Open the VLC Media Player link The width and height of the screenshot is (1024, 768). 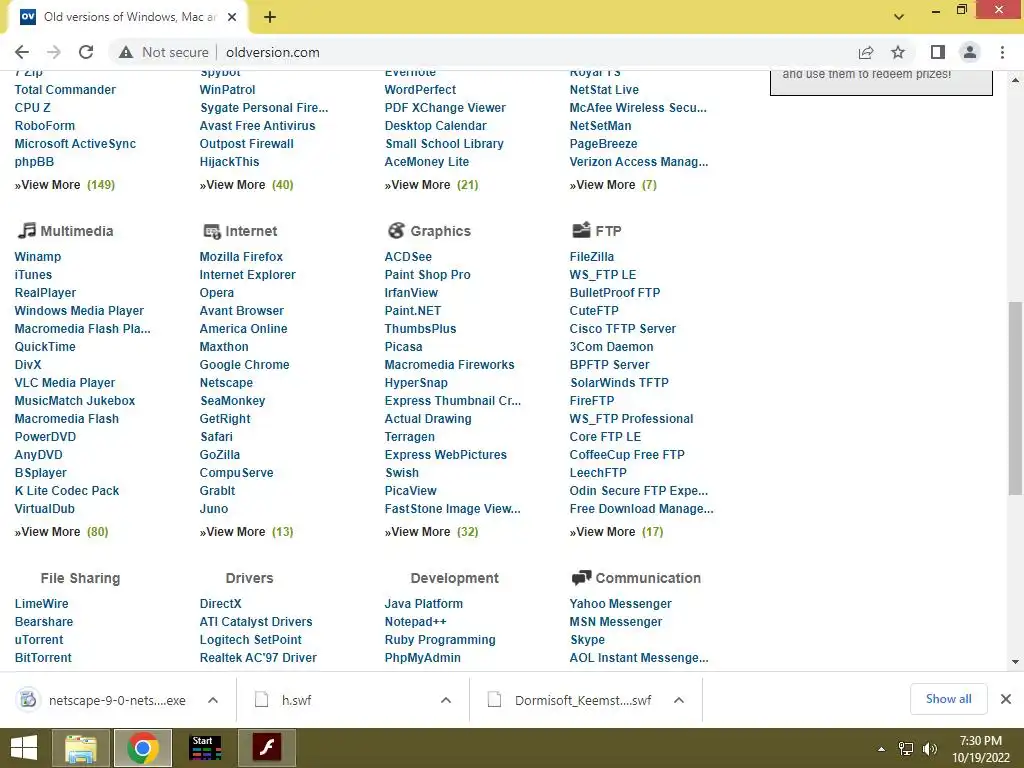coord(65,383)
